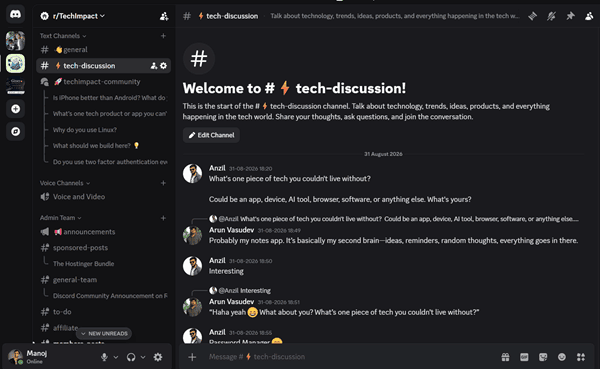Open the announcements channel

pyautogui.click(x=103, y=232)
